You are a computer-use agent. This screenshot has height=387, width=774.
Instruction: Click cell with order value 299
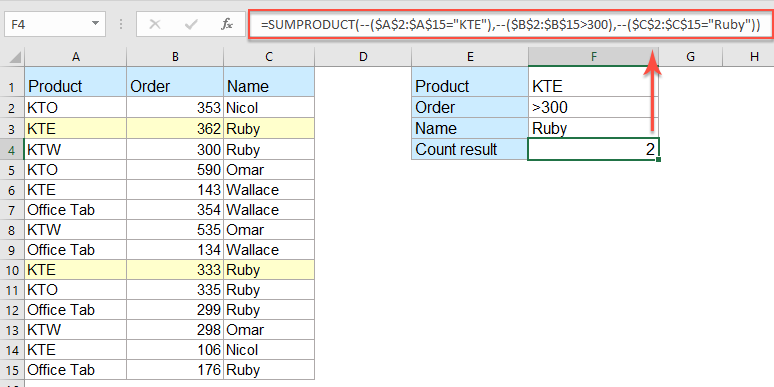(x=175, y=310)
